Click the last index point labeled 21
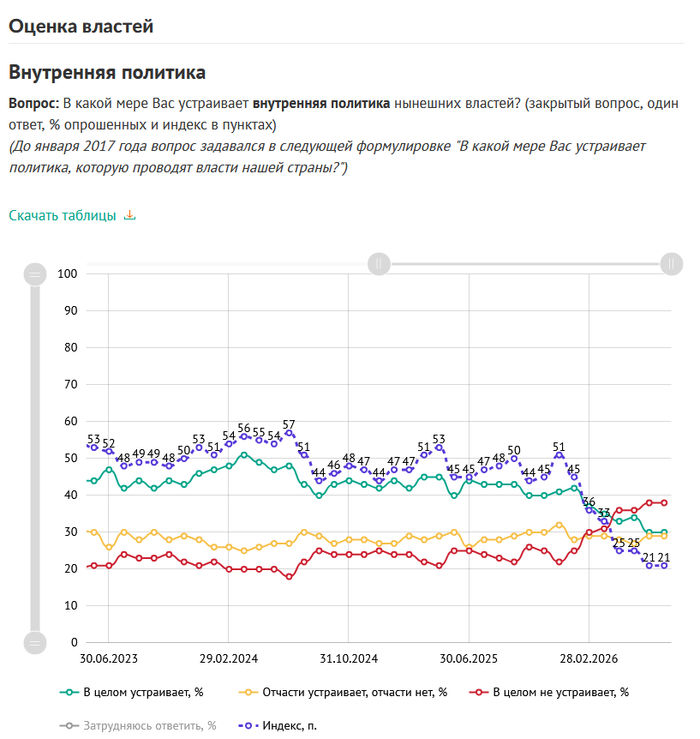This screenshot has width=700, height=739. (664, 566)
